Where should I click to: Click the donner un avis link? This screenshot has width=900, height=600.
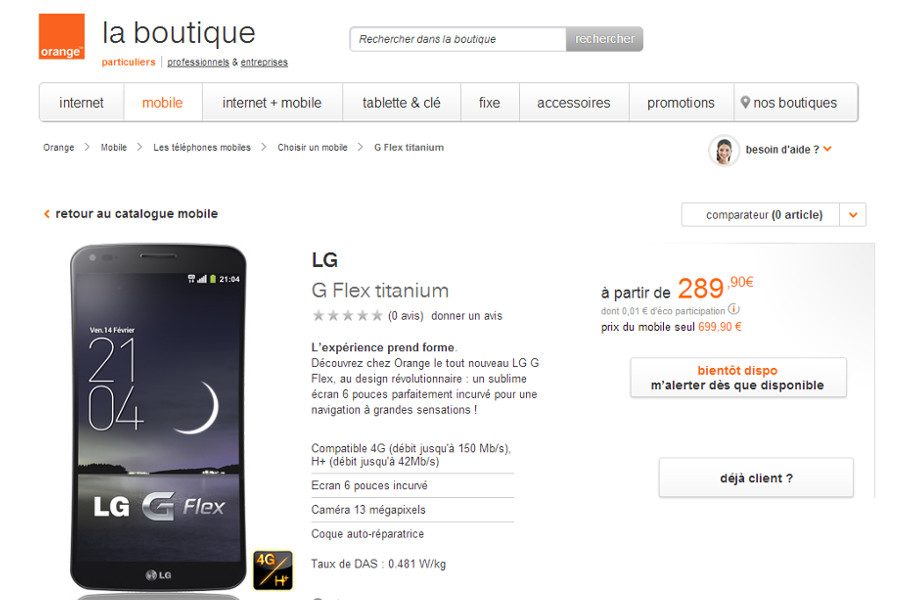coord(467,316)
